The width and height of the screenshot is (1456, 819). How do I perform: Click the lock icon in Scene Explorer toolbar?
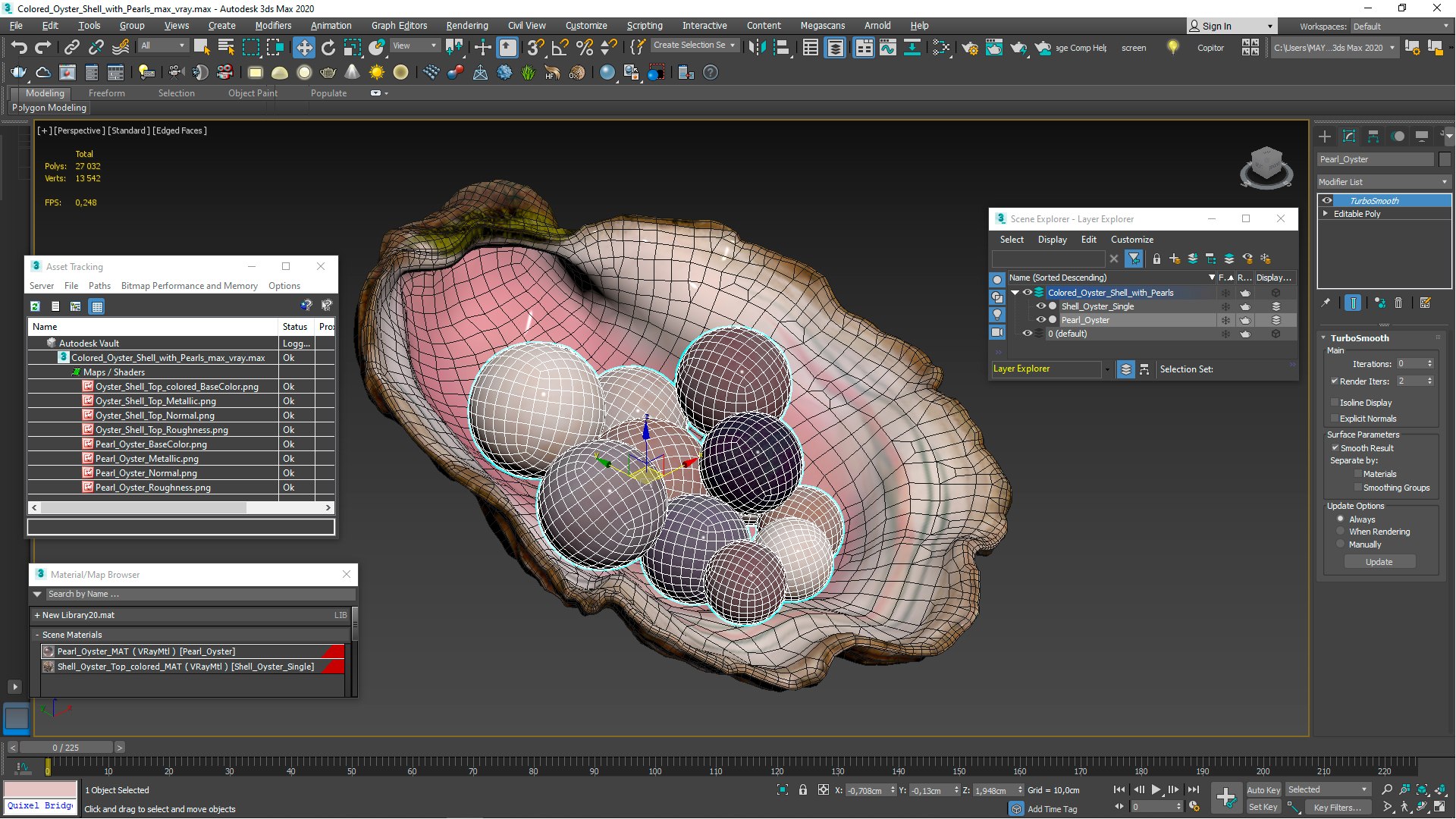[x=1156, y=259]
